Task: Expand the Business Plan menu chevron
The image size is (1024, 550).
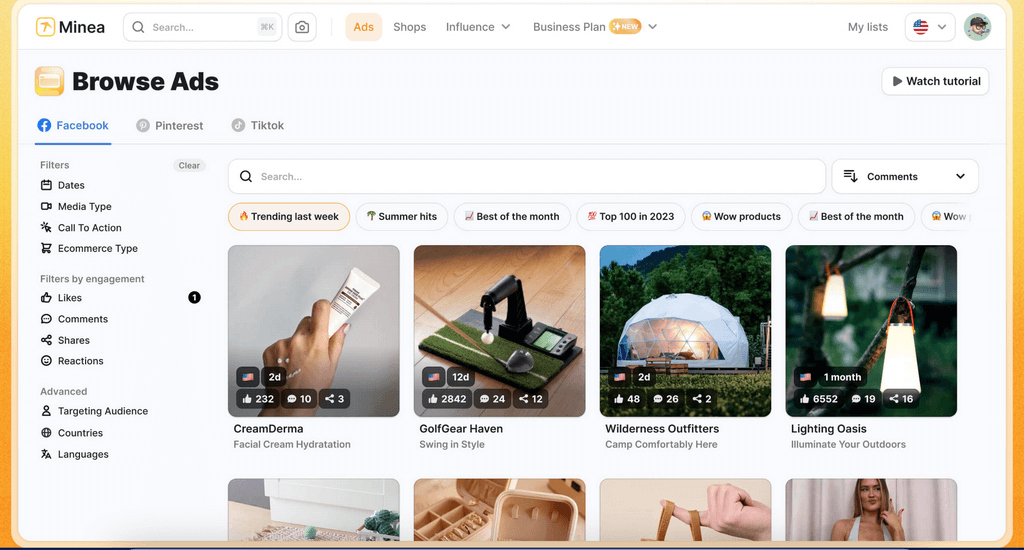Action: click(x=652, y=27)
